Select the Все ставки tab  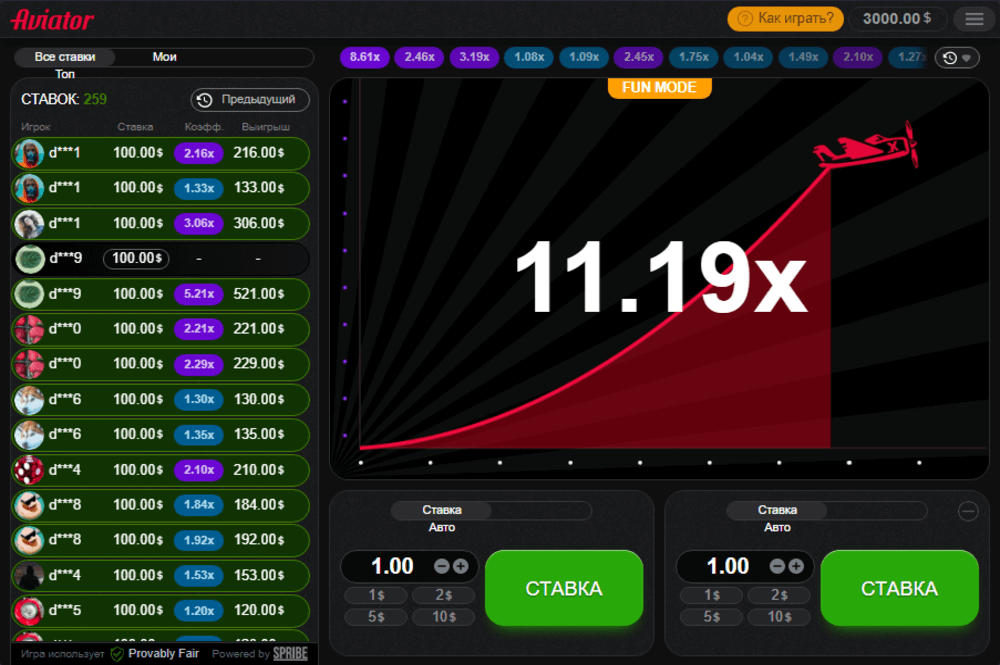coord(65,57)
